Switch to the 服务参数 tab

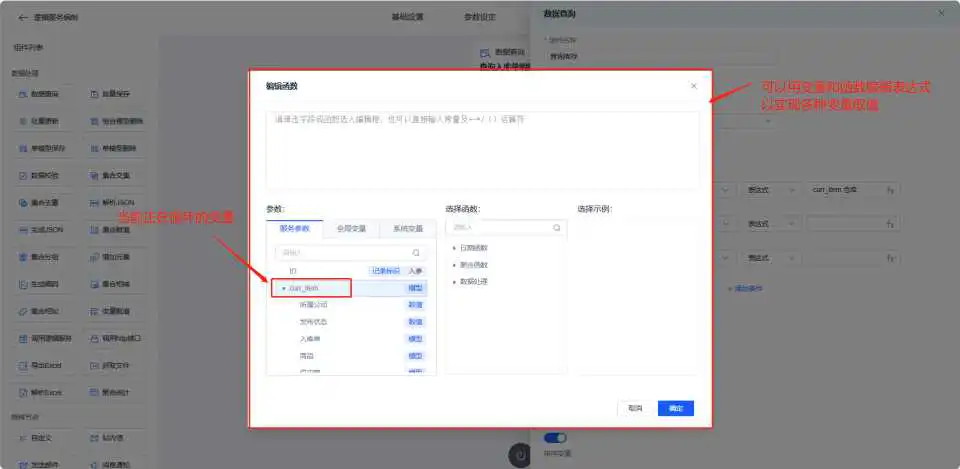coord(294,228)
